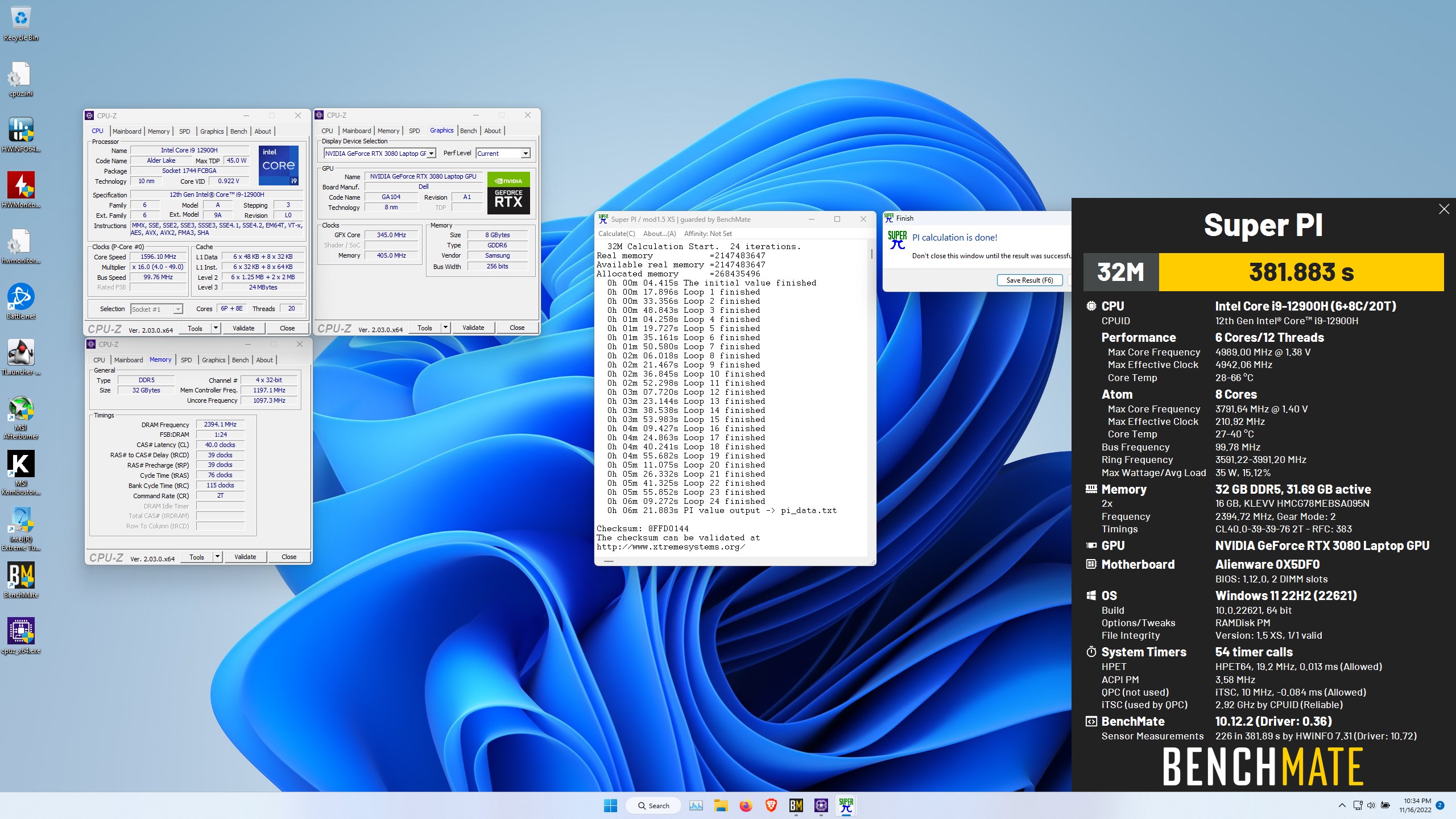
Task: Switch to CPU-Z via taskbar icon
Action: tap(821, 805)
